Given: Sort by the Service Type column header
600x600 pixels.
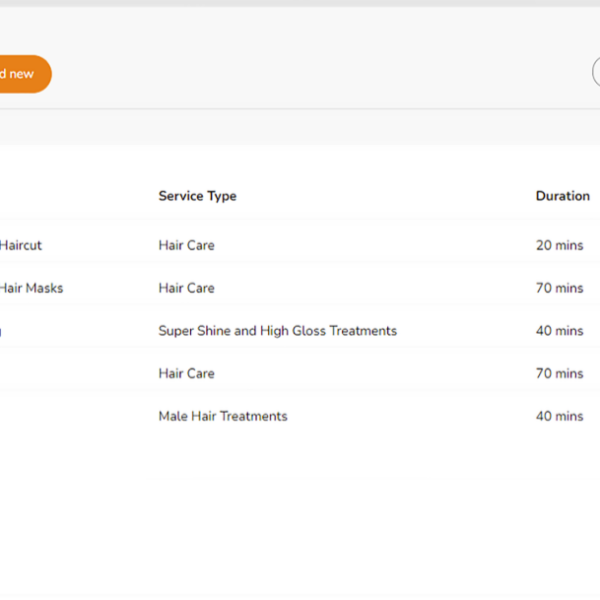Looking at the screenshot, I should (x=197, y=196).
